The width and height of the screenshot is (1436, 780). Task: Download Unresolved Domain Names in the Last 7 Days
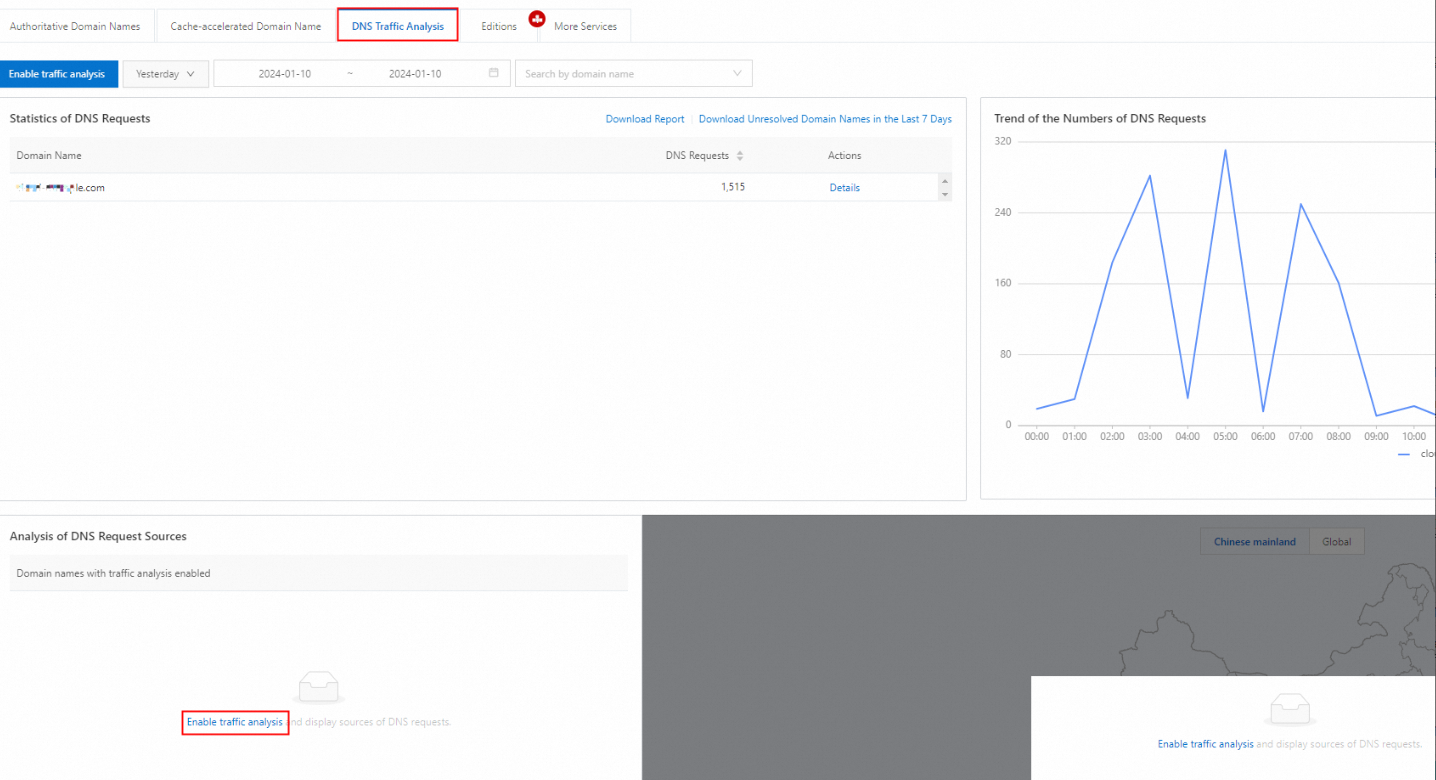[825, 119]
